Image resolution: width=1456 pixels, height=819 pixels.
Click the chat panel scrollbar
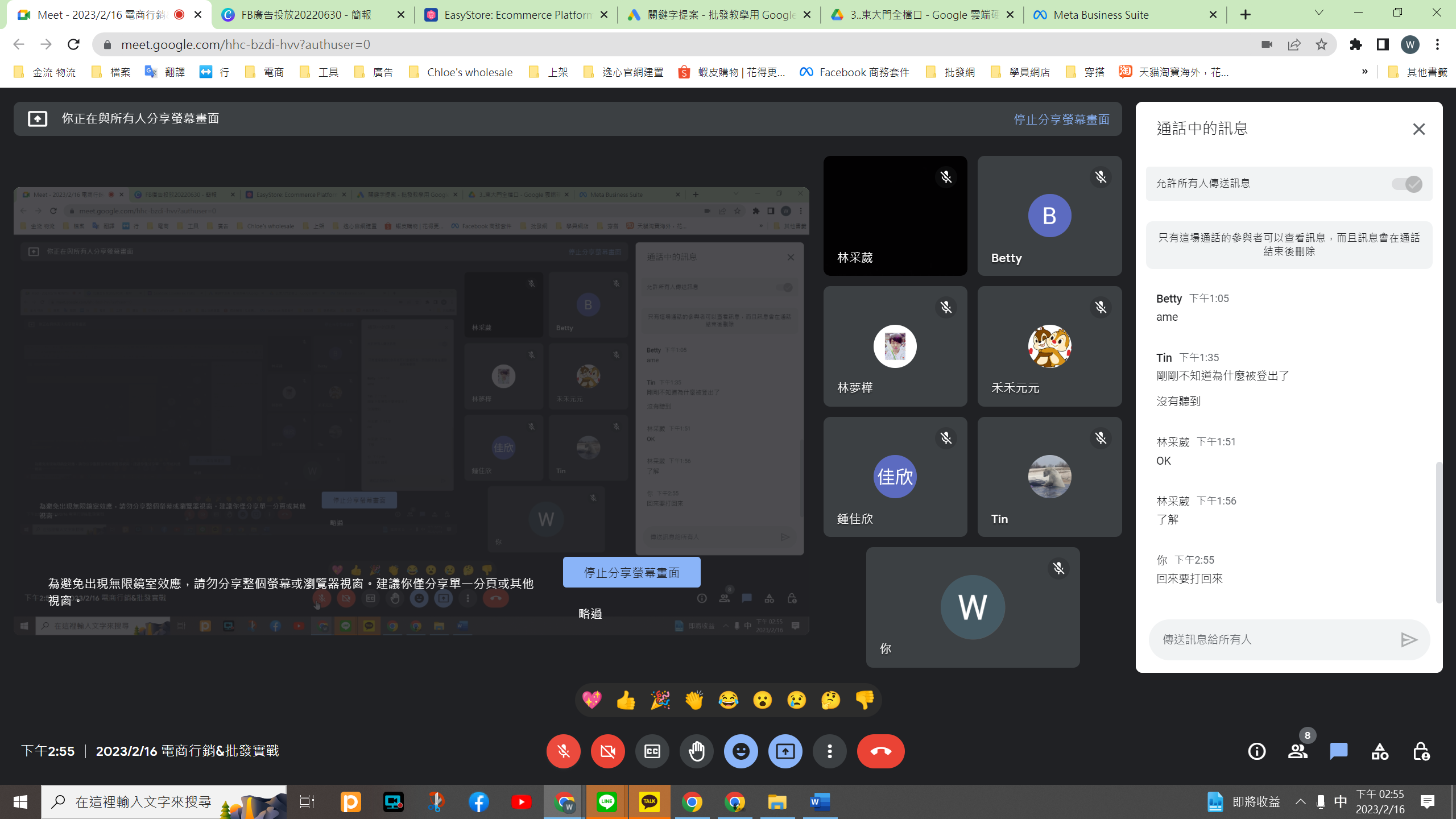pyautogui.click(x=1439, y=532)
